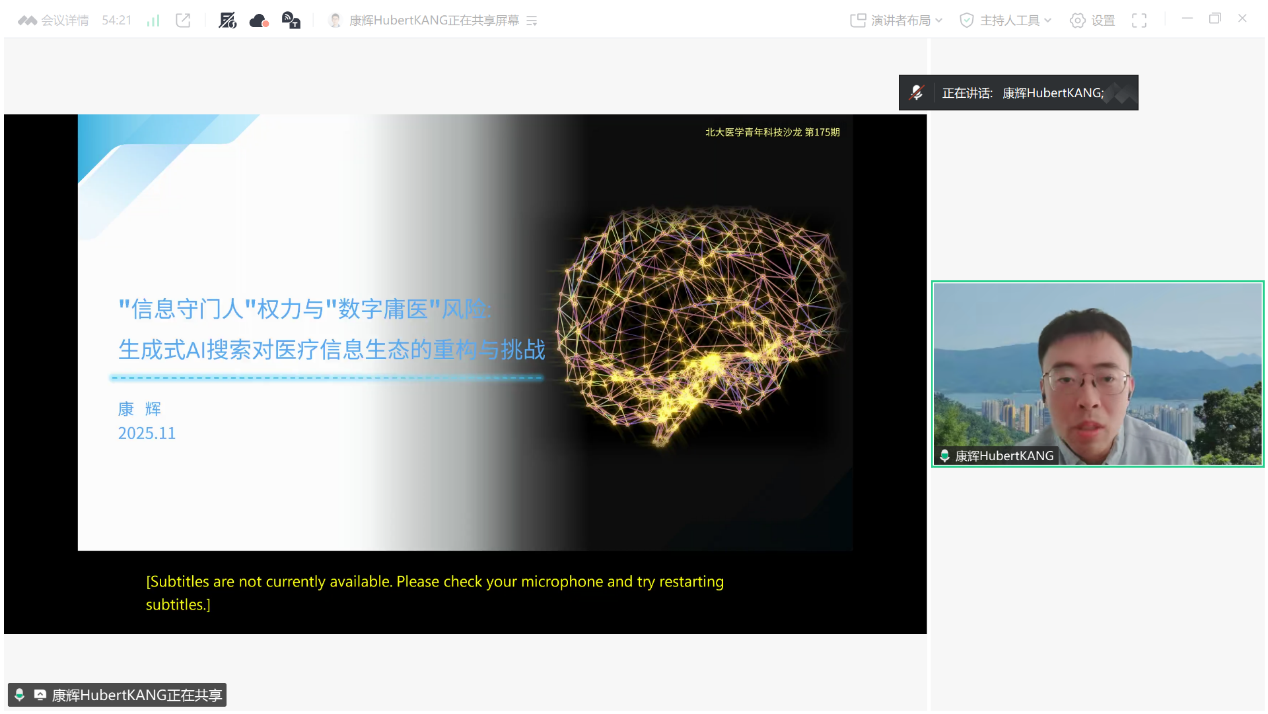Open the 演讲者布局 layout dropdown
The height and width of the screenshot is (714, 1268).
coord(896,20)
